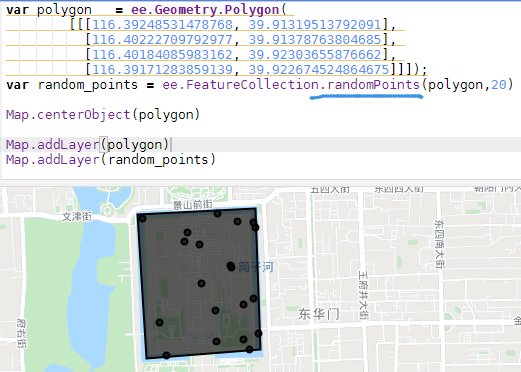Click the number 20 argument
The height and width of the screenshot is (372, 521).
(499, 85)
